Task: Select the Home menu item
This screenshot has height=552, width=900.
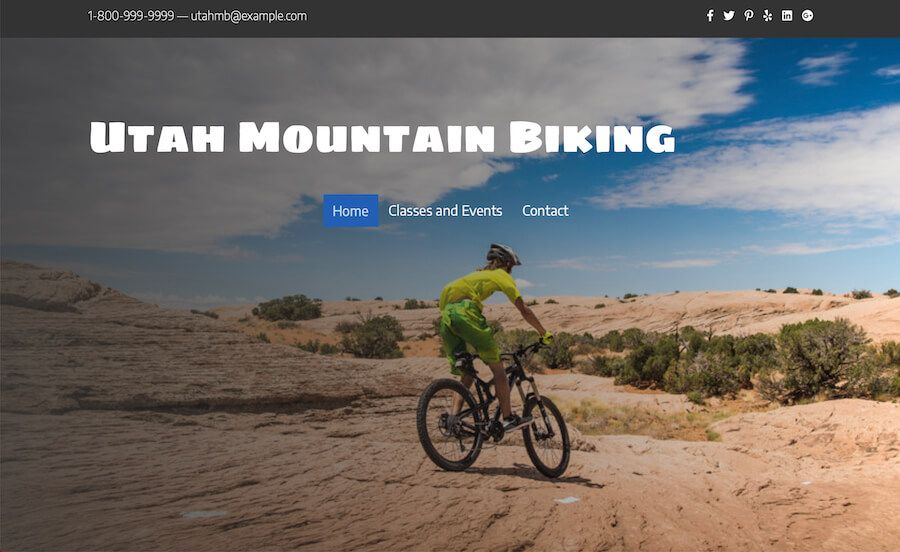Action: click(x=351, y=211)
